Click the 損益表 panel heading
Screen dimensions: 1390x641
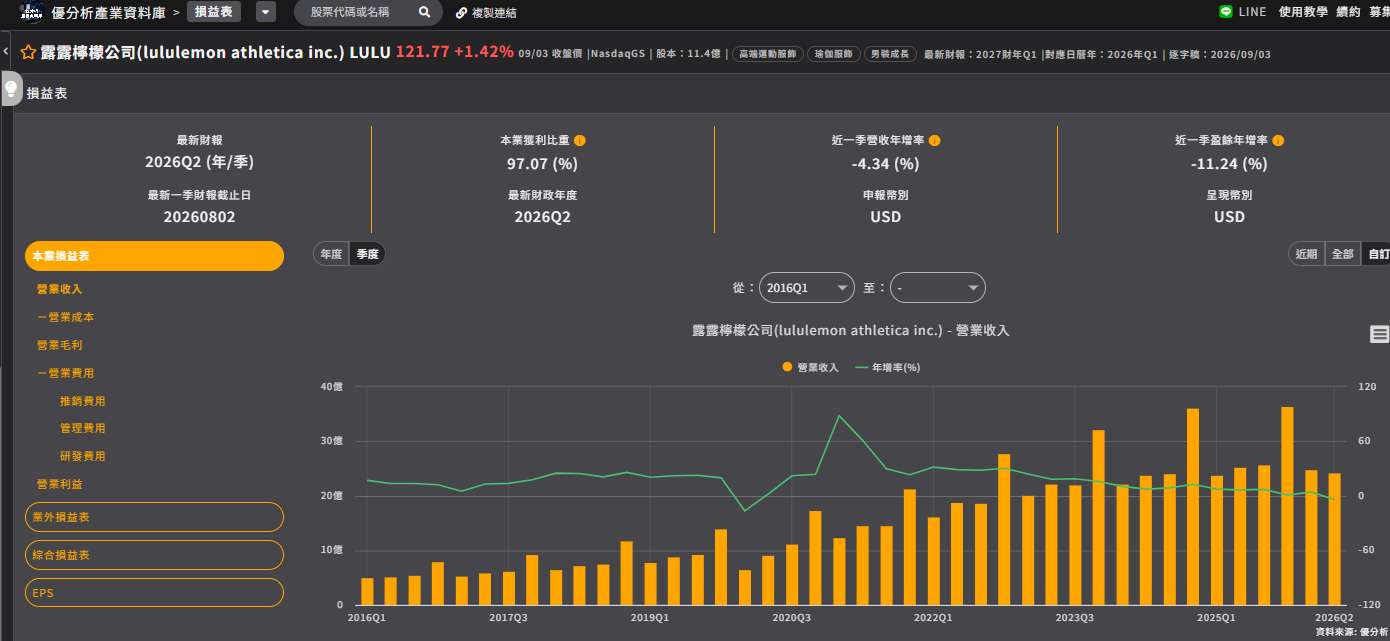tap(47, 94)
